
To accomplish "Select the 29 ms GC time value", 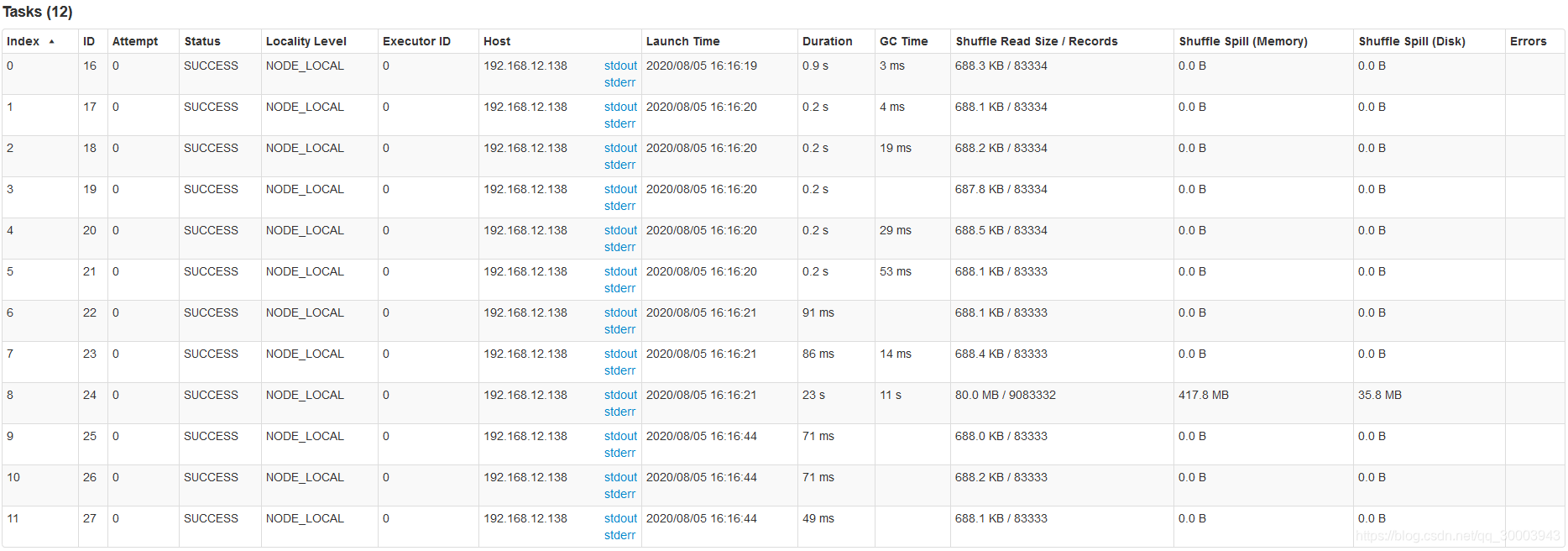I will [x=896, y=230].
